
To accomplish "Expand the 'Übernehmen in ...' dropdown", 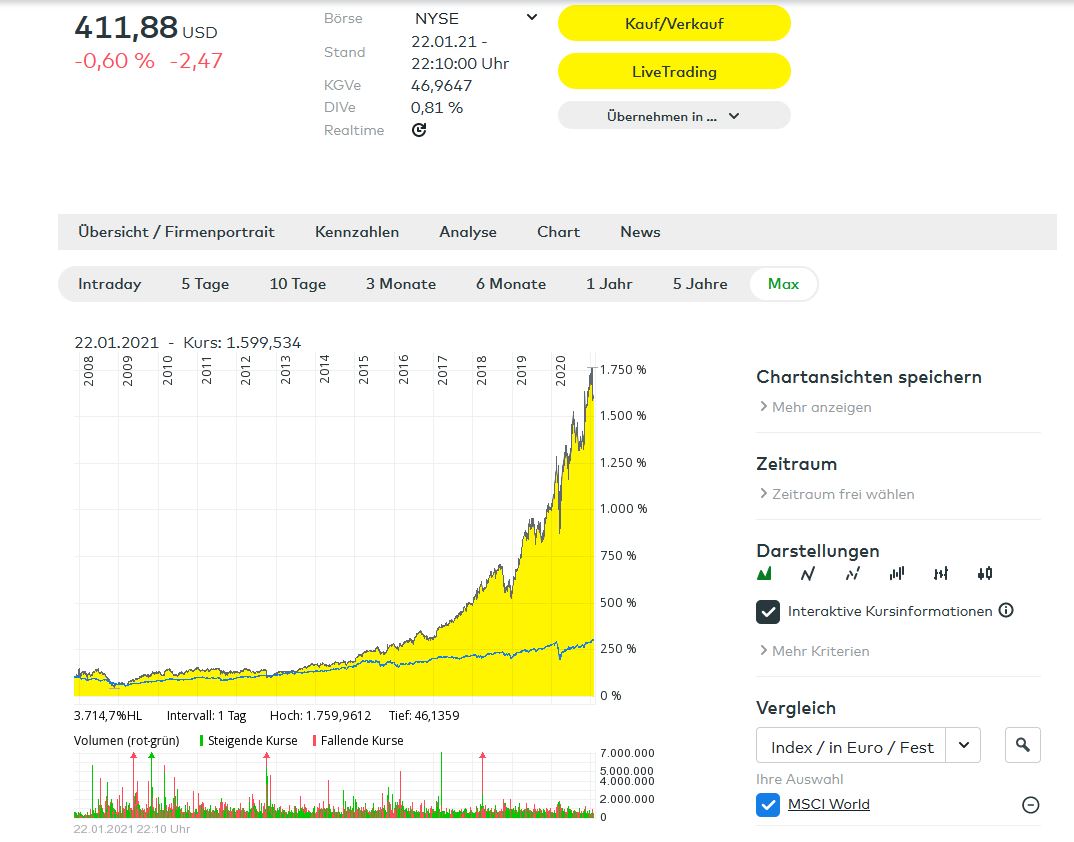I will point(674,116).
